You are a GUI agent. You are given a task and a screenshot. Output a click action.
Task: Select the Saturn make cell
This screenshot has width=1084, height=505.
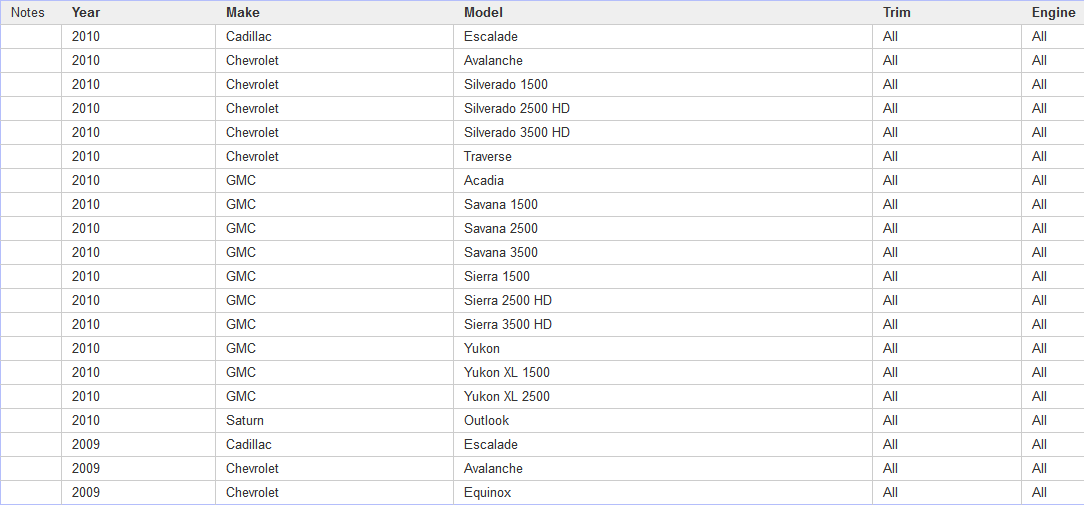coord(335,421)
